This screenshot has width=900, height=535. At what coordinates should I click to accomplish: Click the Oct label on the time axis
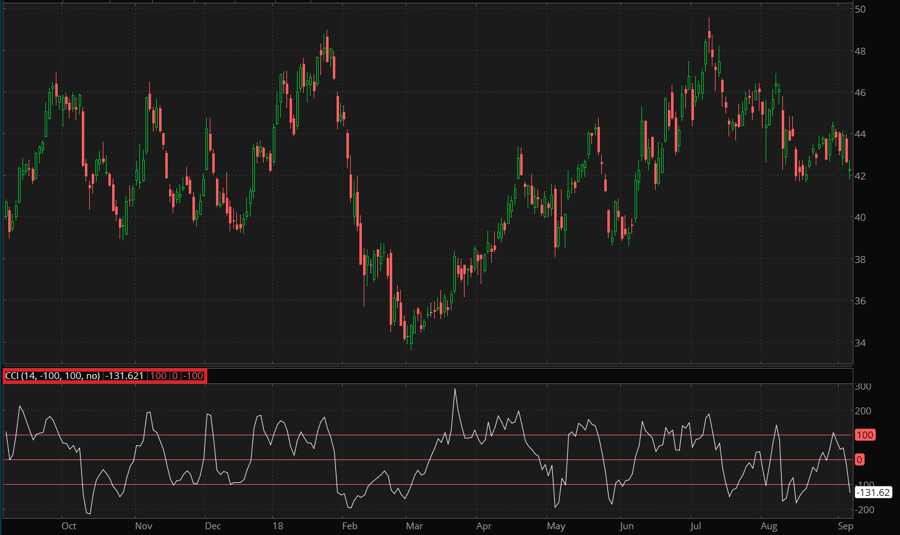tap(69, 524)
